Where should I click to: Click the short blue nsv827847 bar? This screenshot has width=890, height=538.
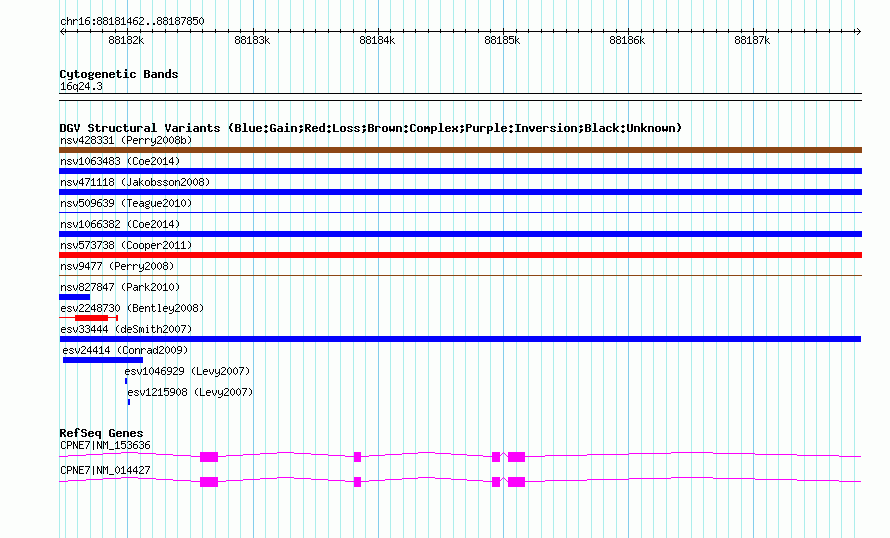point(74,297)
